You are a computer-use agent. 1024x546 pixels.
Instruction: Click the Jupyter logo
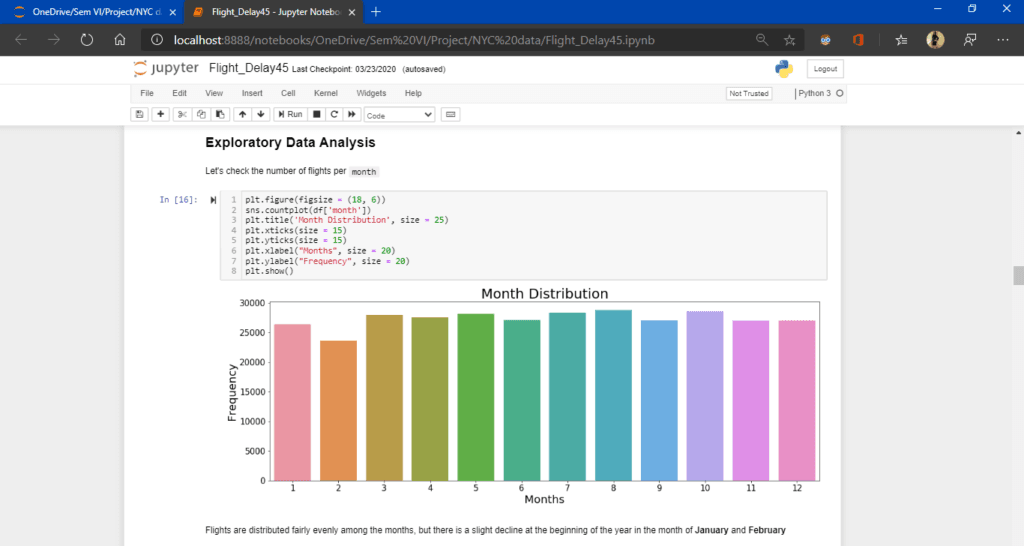point(166,69)
